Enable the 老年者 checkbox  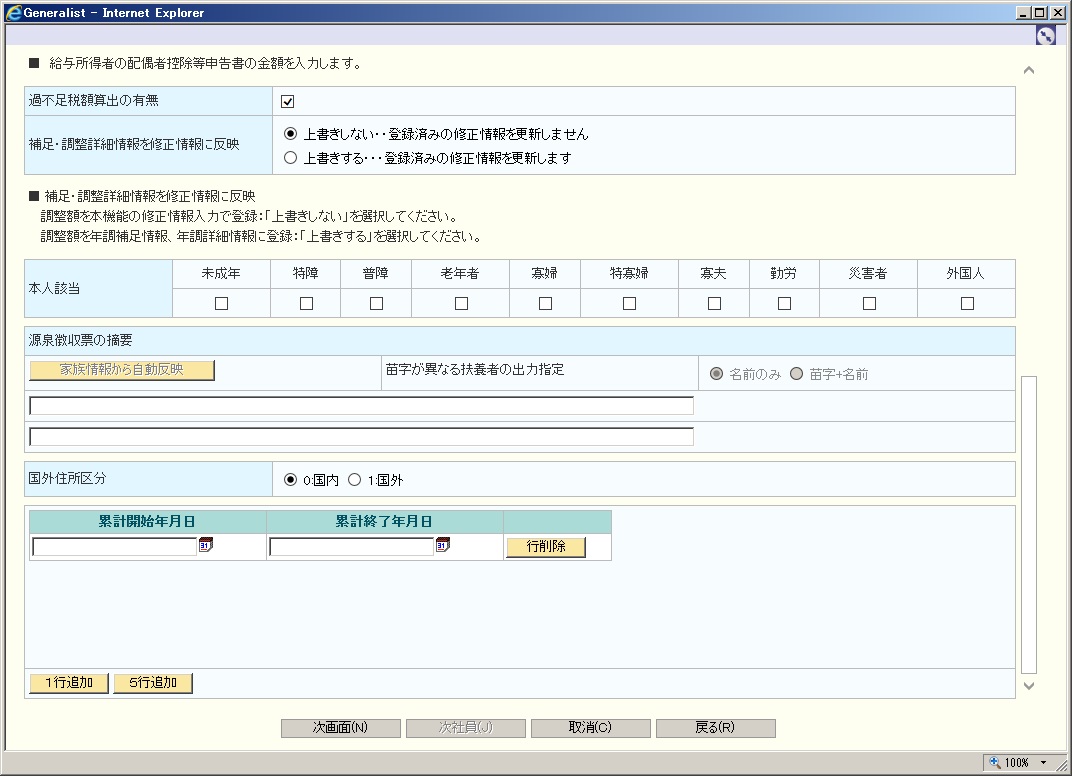[x=461, y=304]
